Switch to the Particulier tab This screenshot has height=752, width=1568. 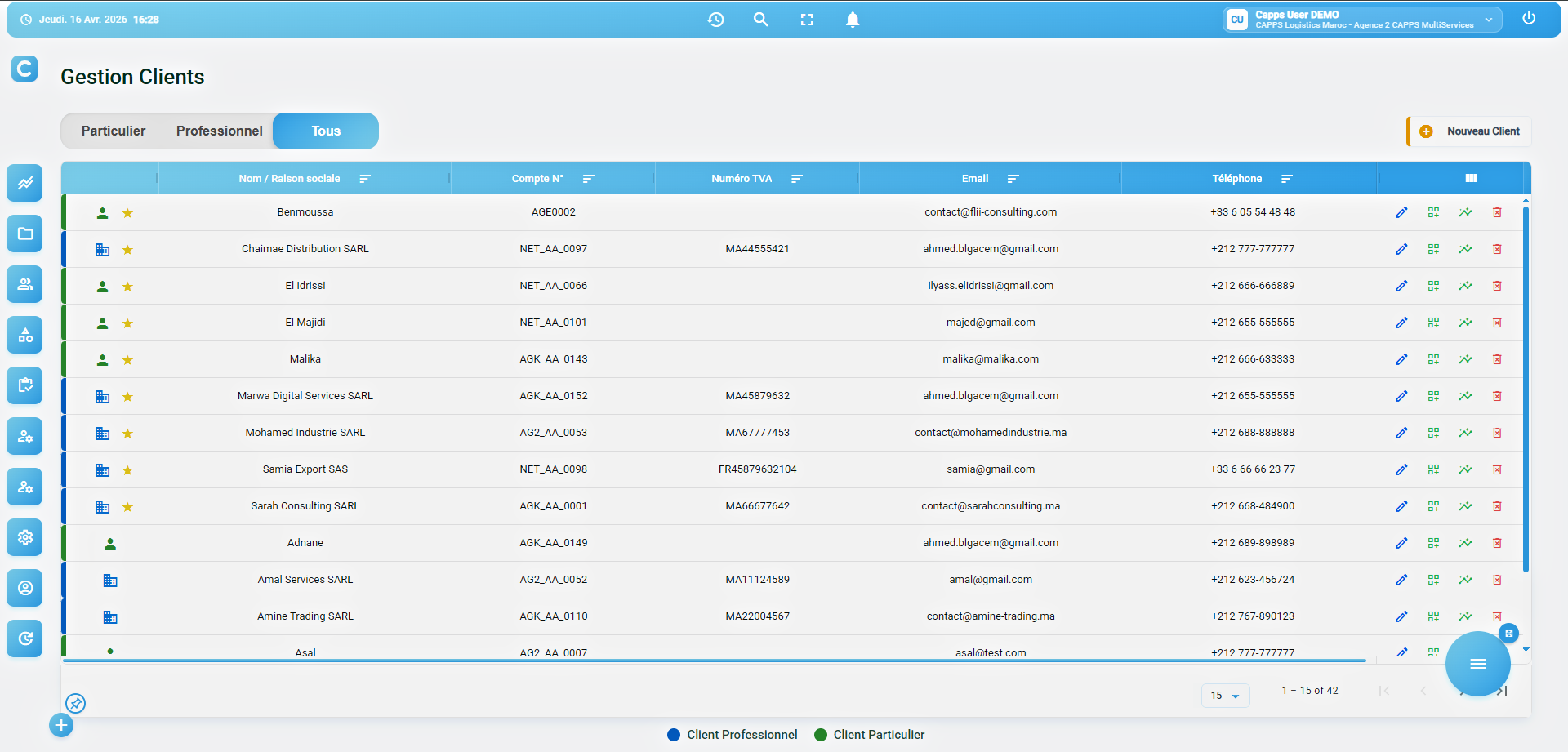[114, 131]
